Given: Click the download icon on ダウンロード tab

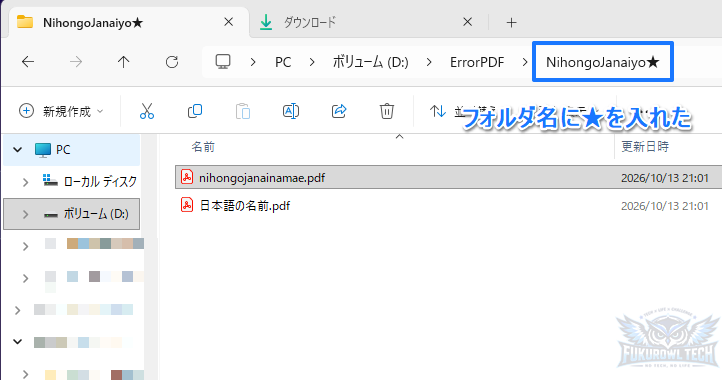Looking at the screenshot, I should [x=266, y=22].
